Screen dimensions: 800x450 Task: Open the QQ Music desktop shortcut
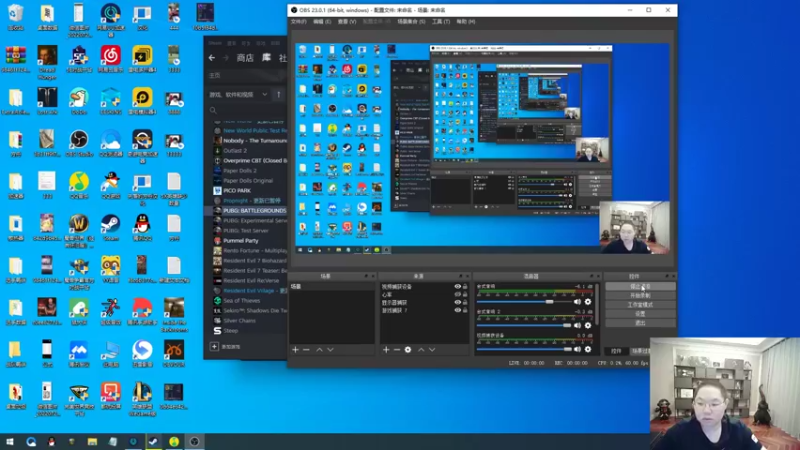(x=79, y=186)
